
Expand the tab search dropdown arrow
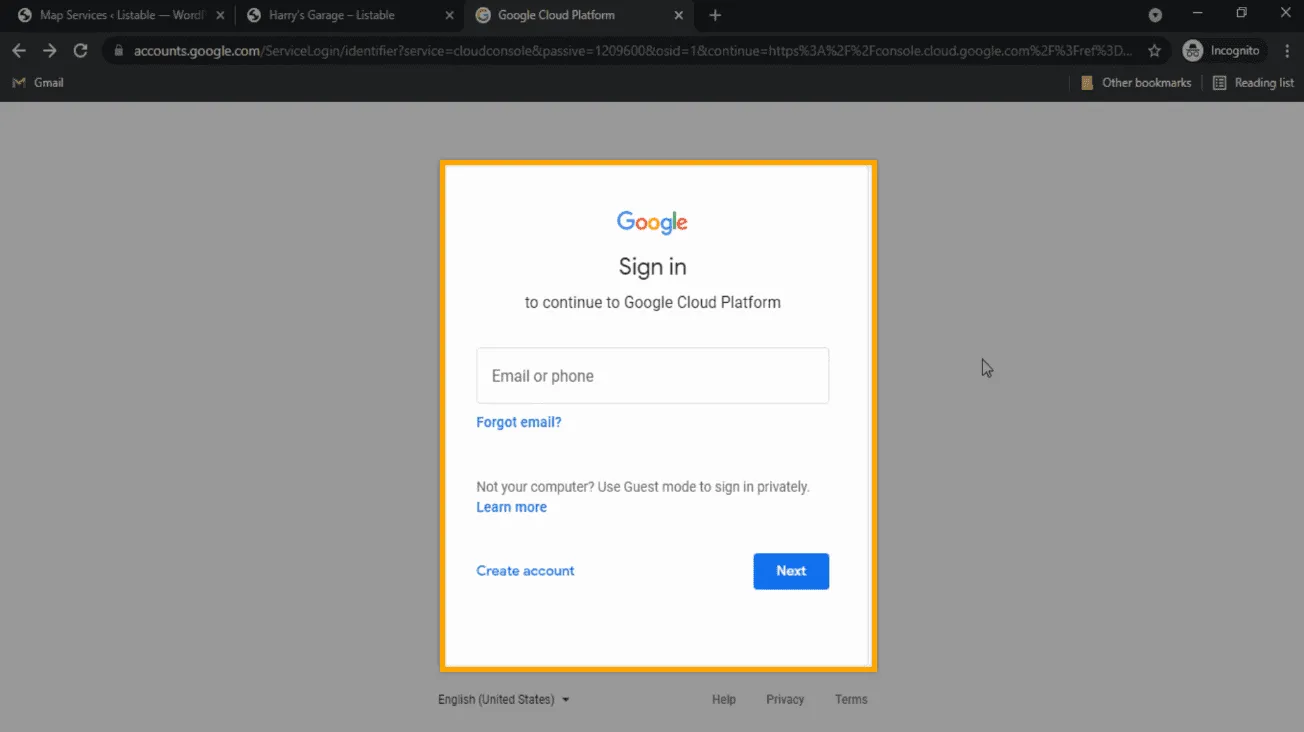(1155, 15)
